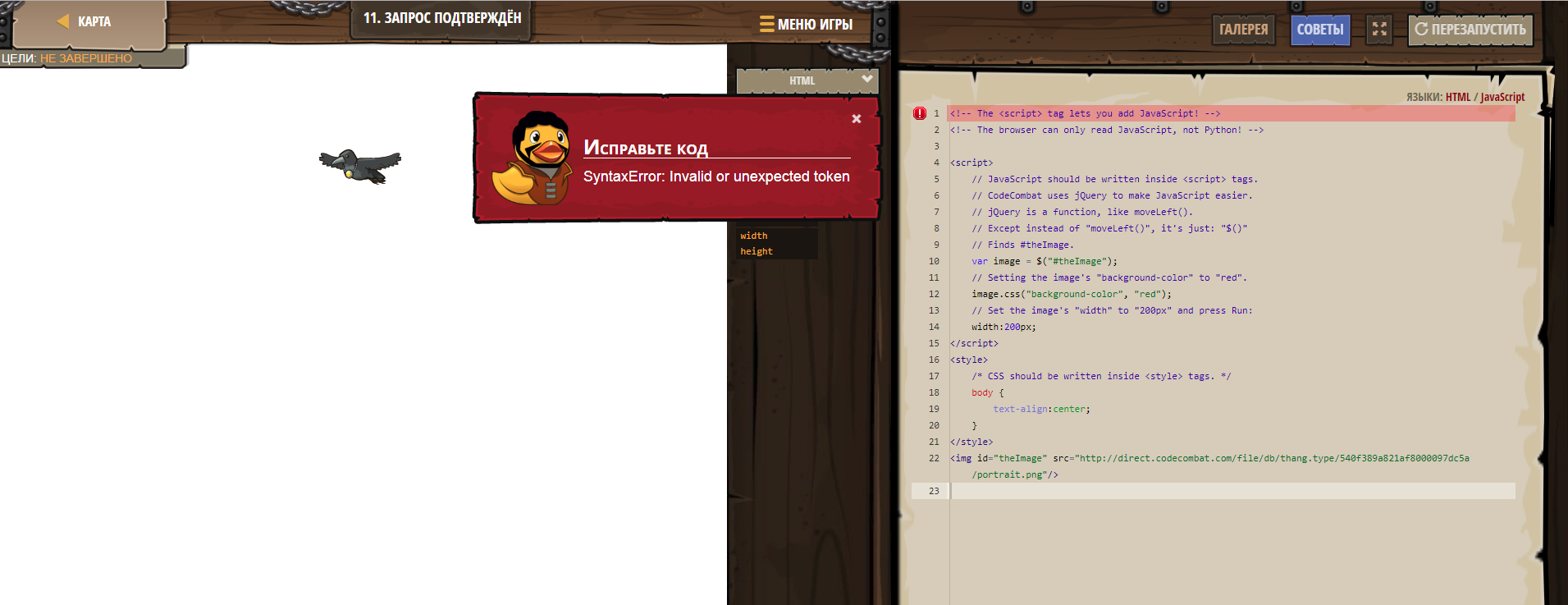Click the text-align:center; line
The image size is (1568, 605).
click(1042, 409)
